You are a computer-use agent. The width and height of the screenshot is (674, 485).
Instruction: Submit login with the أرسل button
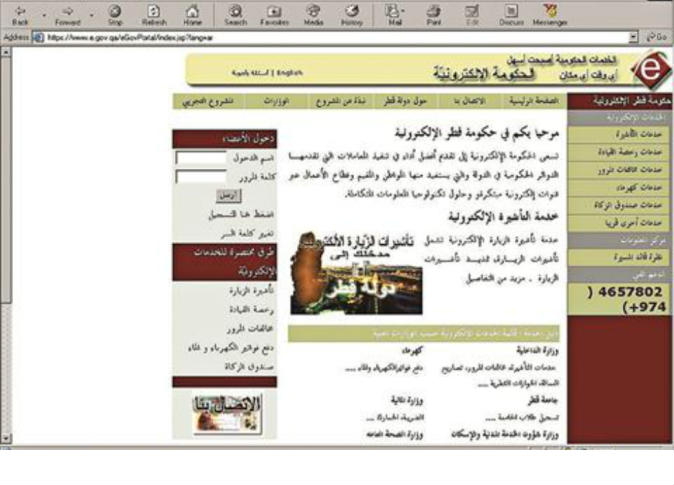pyautogui.click(x=228, y=196)
